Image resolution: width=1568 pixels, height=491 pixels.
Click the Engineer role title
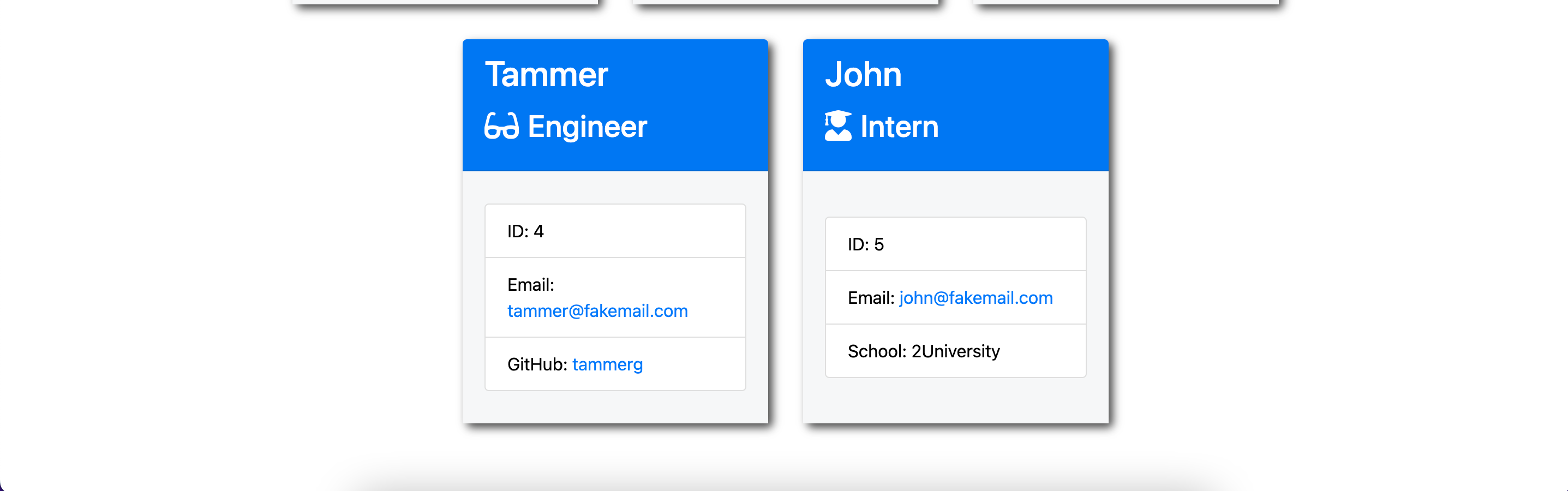(x=587, y=127)
